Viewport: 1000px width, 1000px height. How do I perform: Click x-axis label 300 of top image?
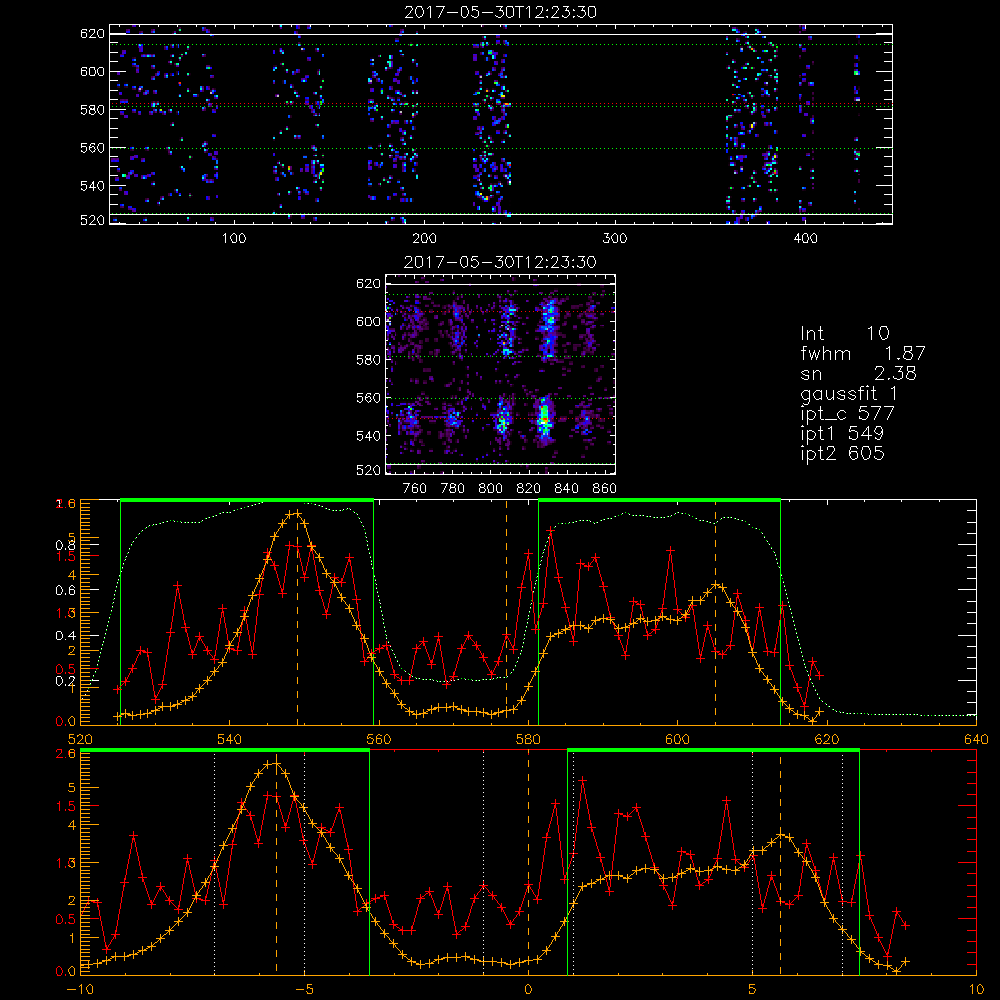(615, 239)
